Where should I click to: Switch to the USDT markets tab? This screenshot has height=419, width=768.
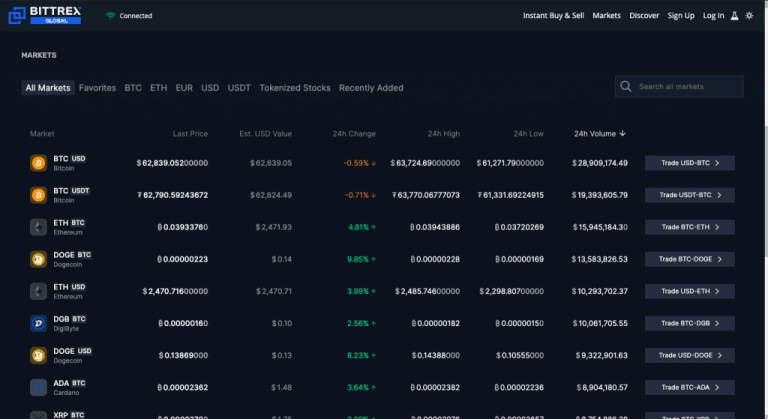point(239,88)
